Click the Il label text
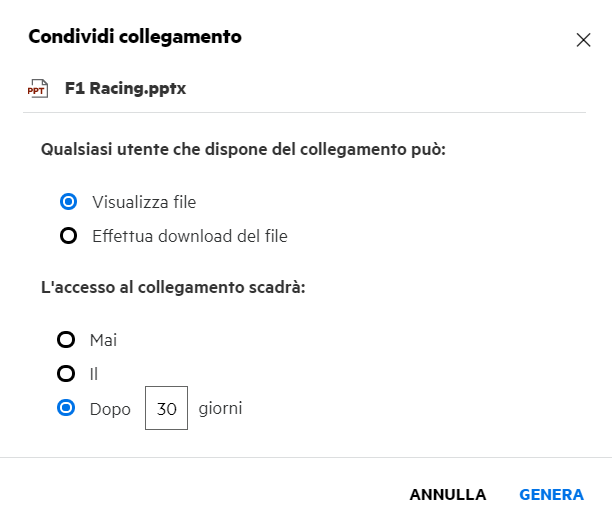The height and width of the screenshot is (529, 612). pyautogui.click(x=95, y=374)
